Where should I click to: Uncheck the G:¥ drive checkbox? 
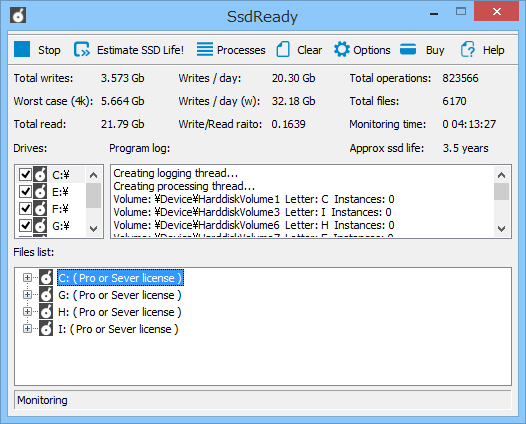(25, 226)
